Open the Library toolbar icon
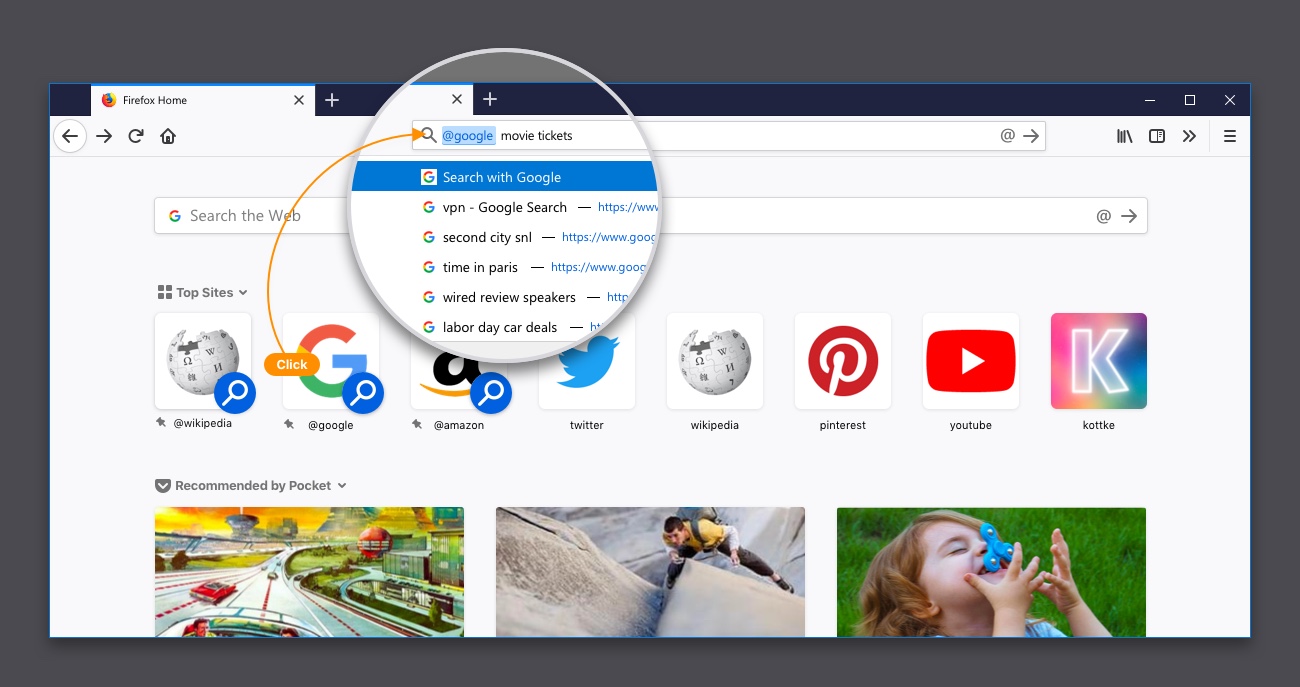Screen dimensions: 1300x687 (1125, 136)
